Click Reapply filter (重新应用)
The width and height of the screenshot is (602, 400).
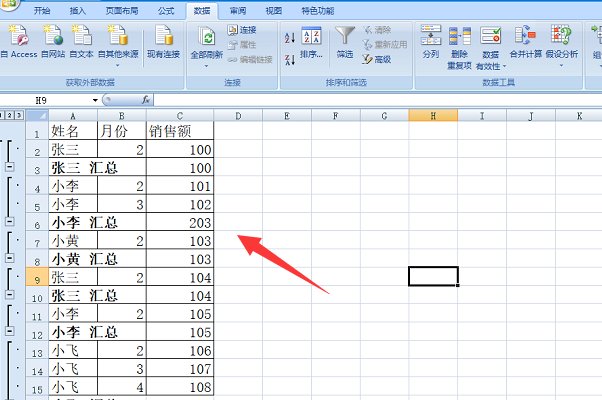coord(385,45)
